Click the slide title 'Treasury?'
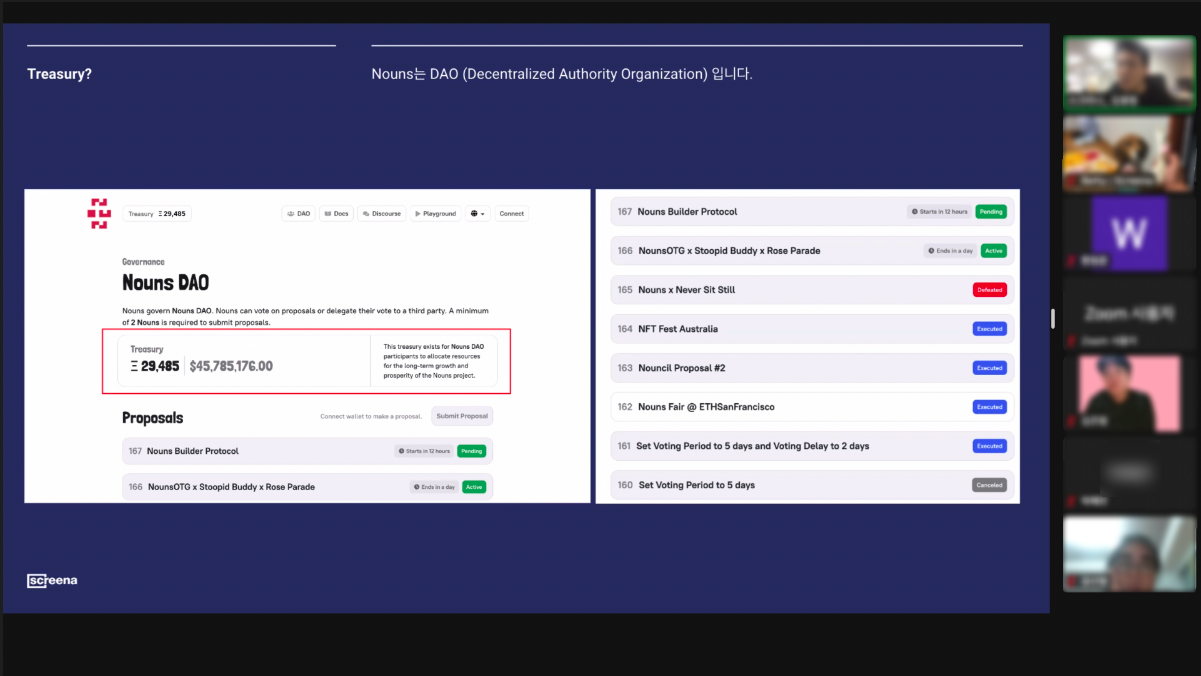1201x676 pixels. (59, 74)
